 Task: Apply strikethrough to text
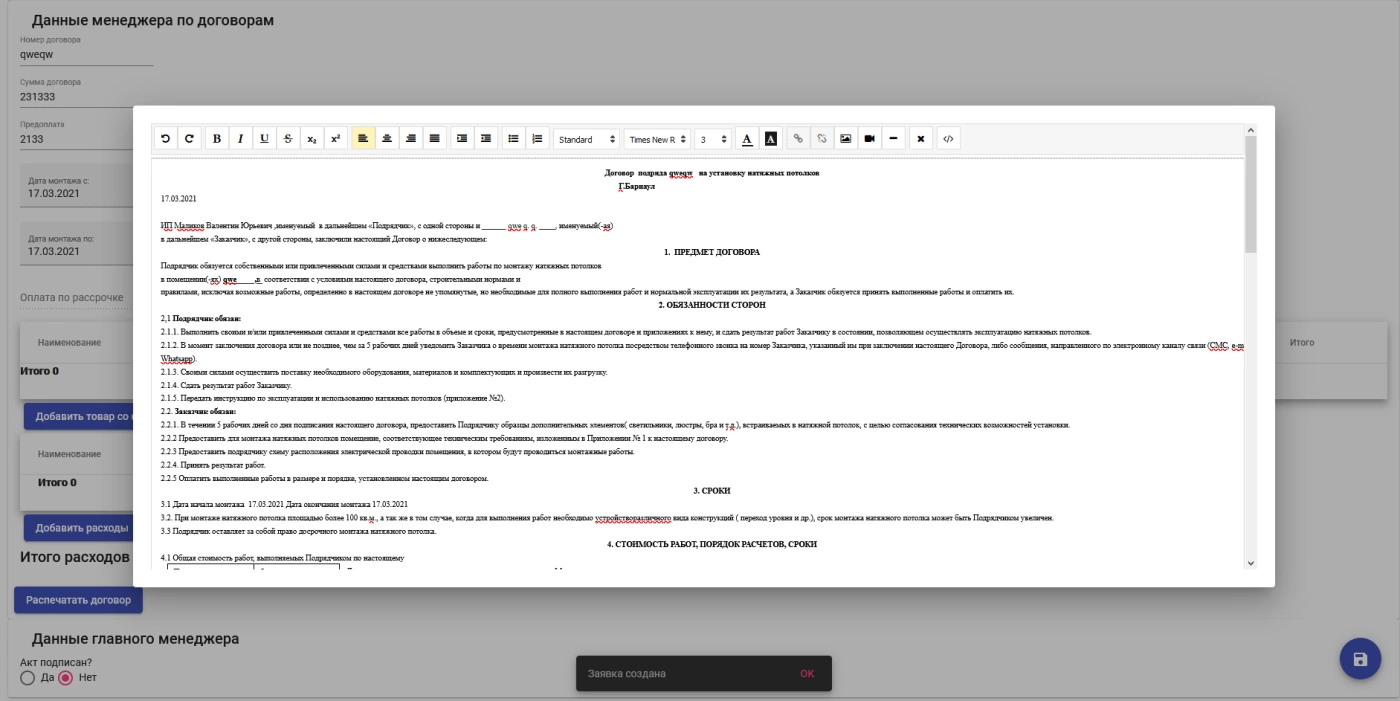[288, 139]
